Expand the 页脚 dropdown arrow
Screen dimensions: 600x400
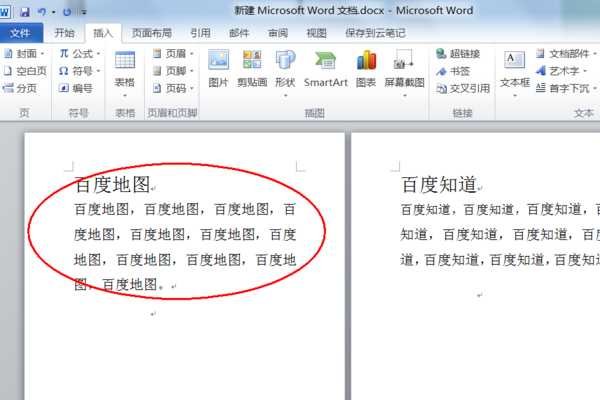point(192,71)
